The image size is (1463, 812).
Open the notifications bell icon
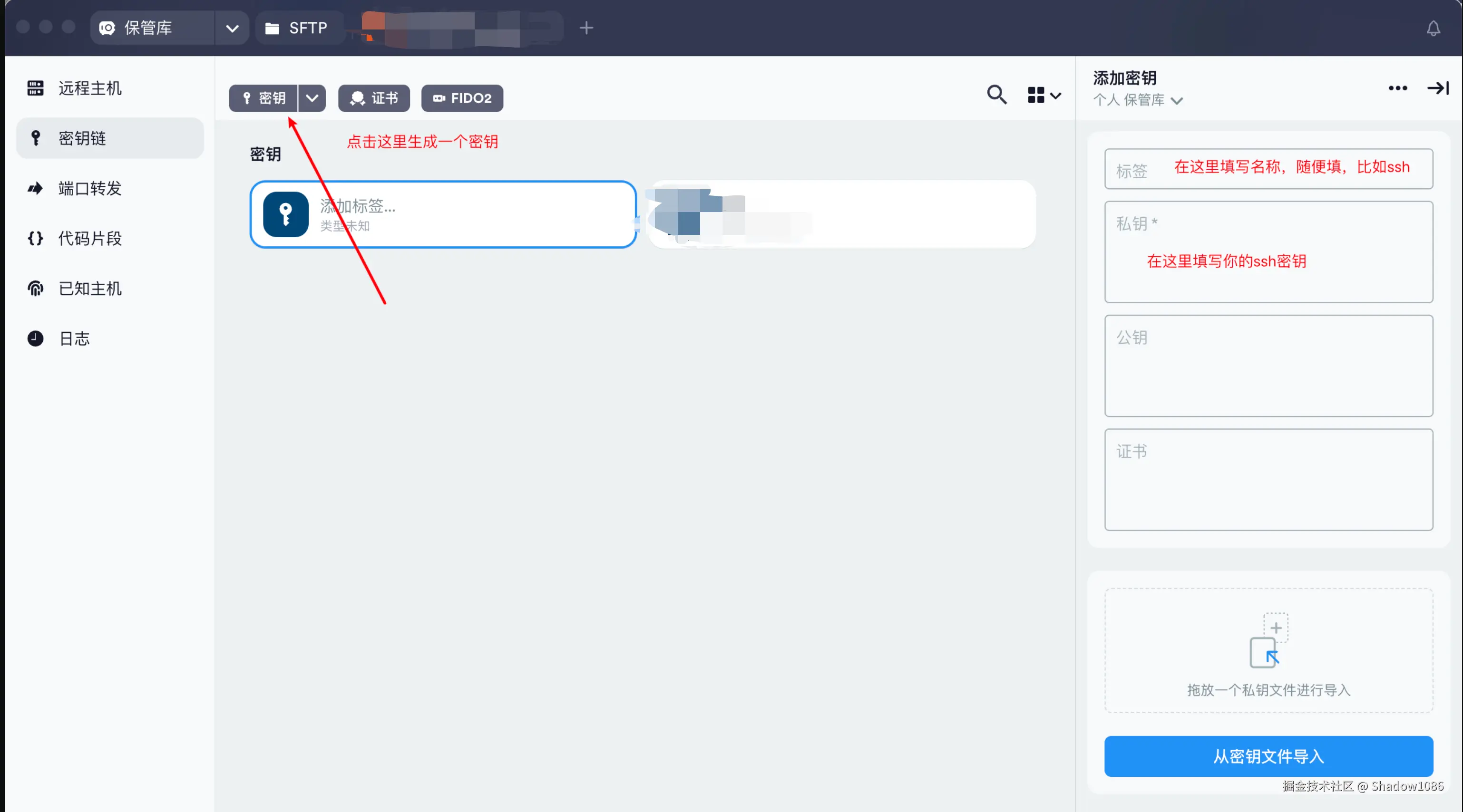pos(1433,29)
